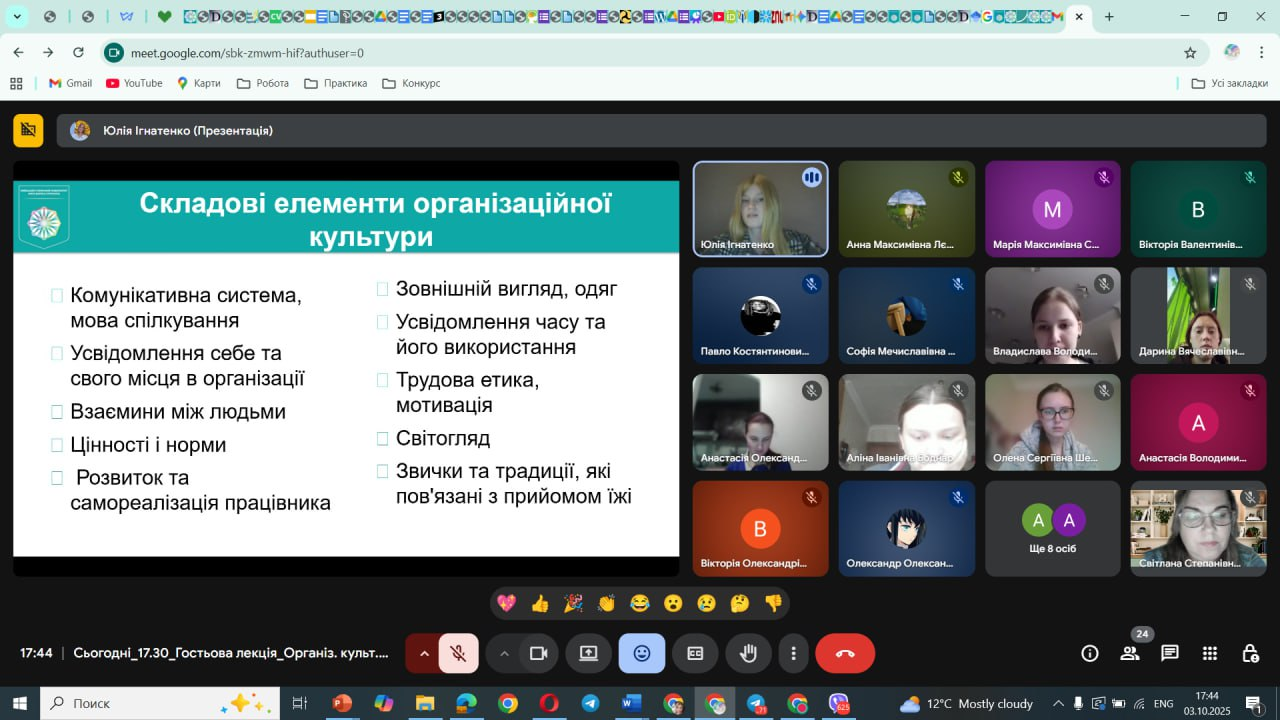Close the emoji reactions panel button
Image resolution: width=1280 pixels, height=720 pixels.
(x=641, y=654)
